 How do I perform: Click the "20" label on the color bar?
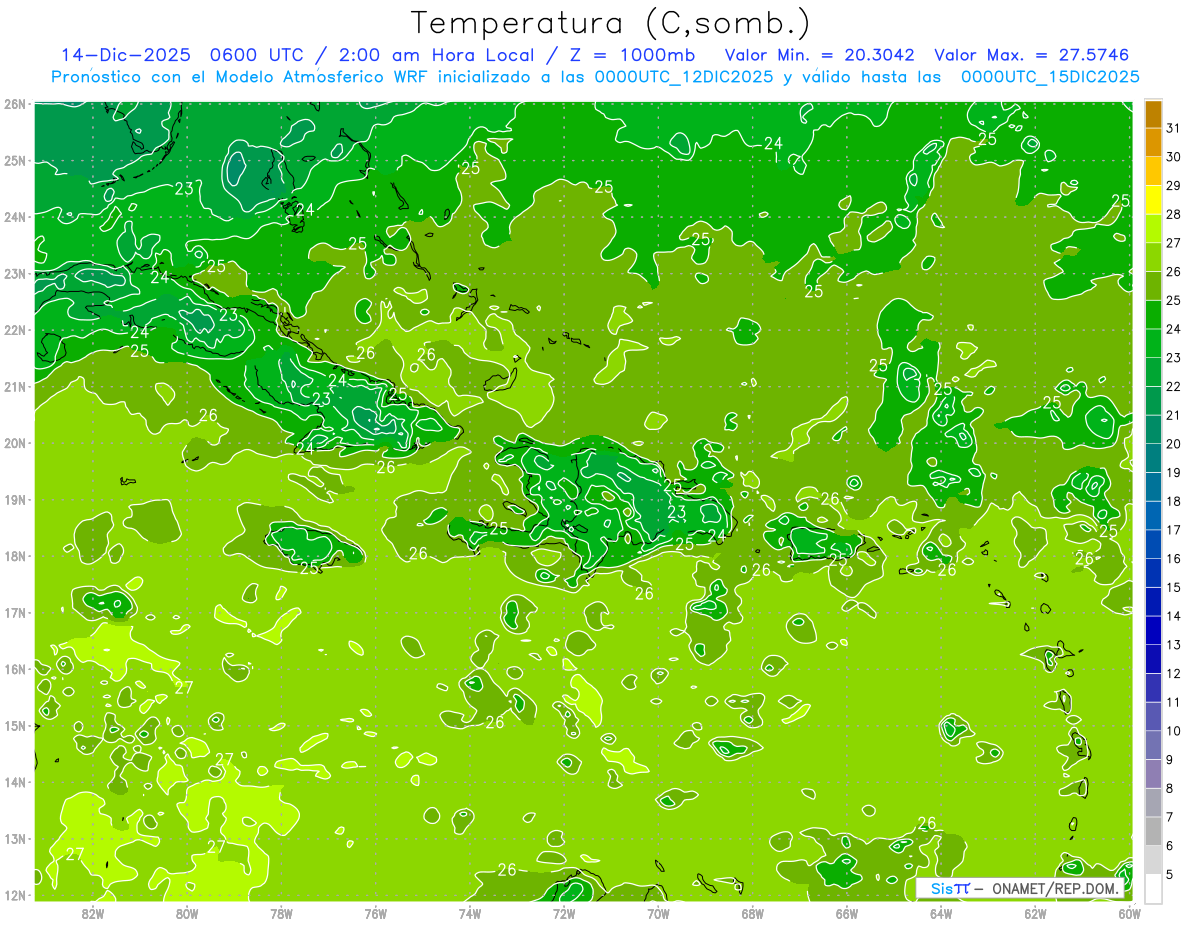1174,444
